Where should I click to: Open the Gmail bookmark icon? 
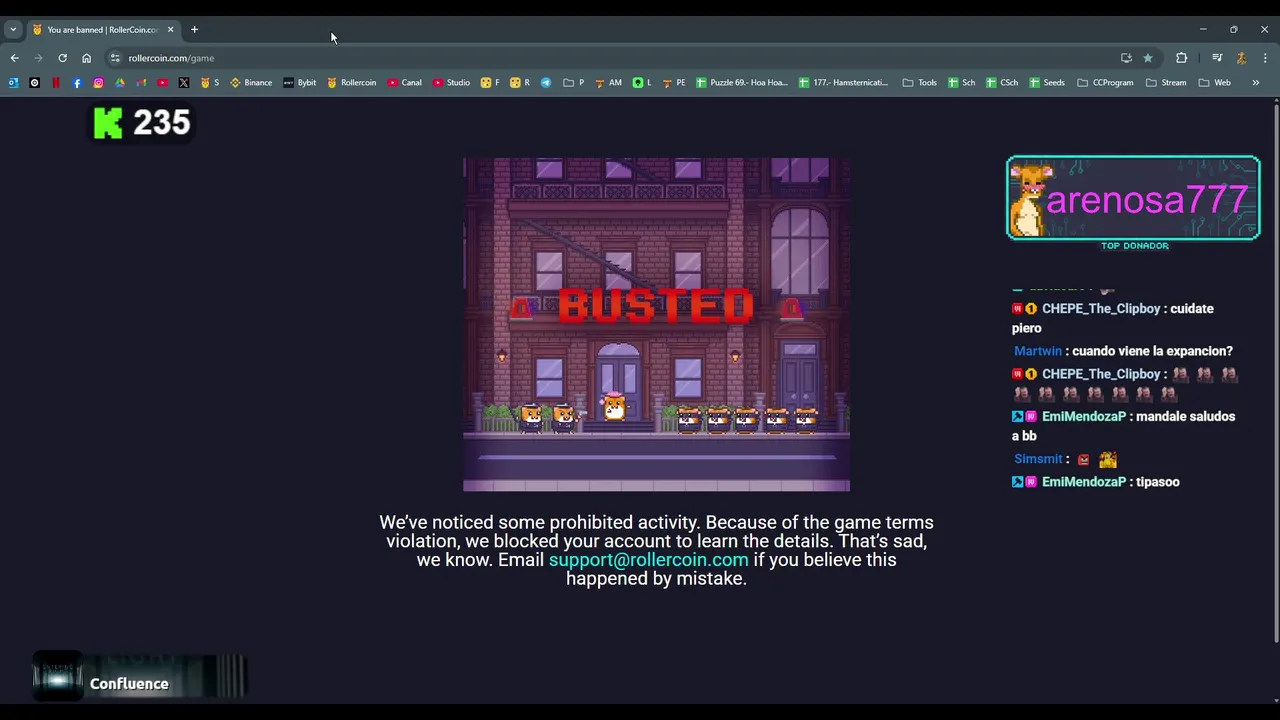tap(141, 83)
